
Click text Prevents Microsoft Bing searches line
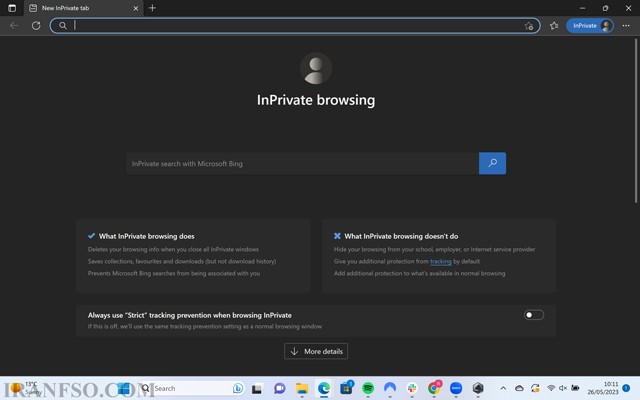(x=174, y=273)
